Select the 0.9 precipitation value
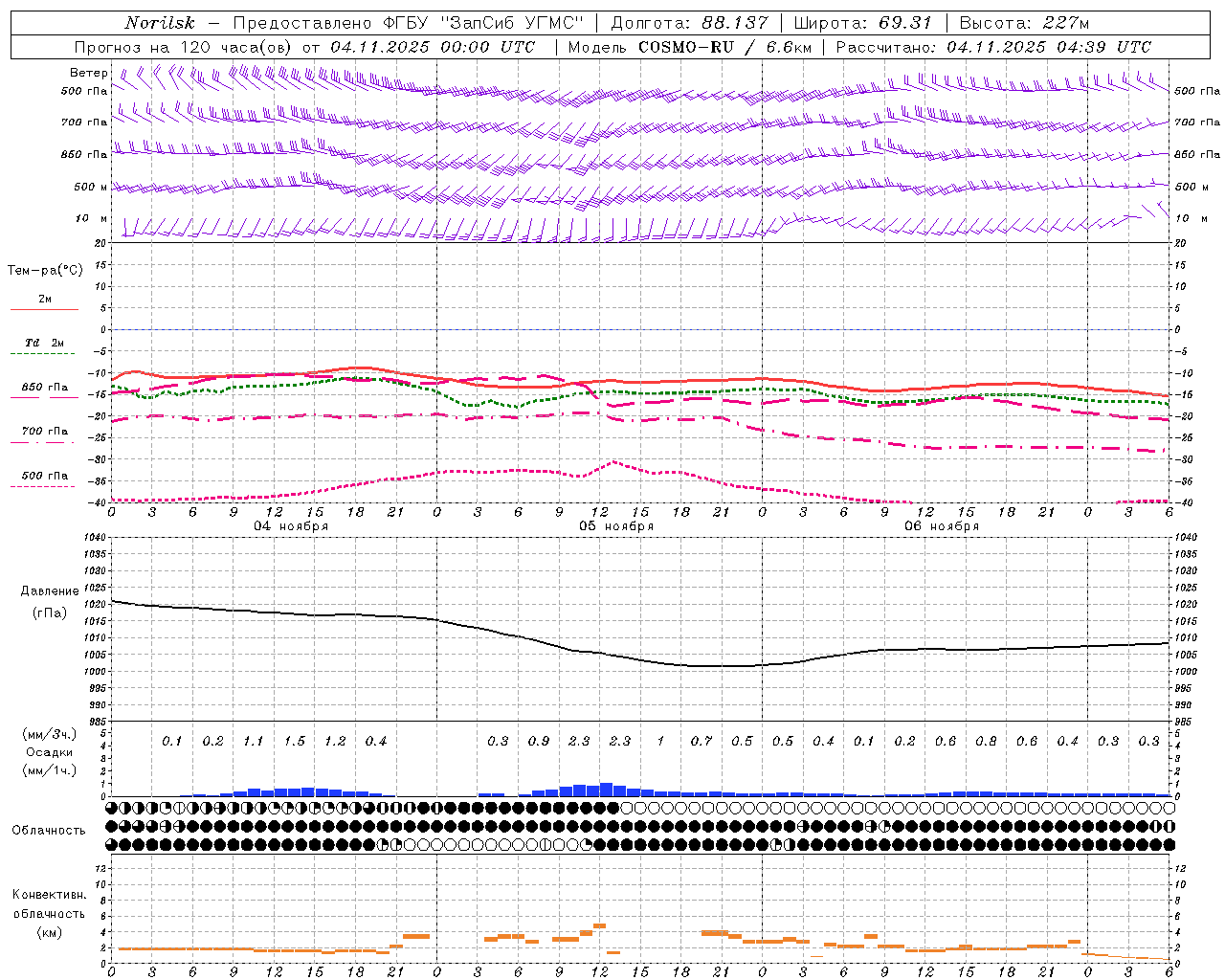Viewport: 1225px width, 980px height. pyautogui.click(x=539, y=742)
